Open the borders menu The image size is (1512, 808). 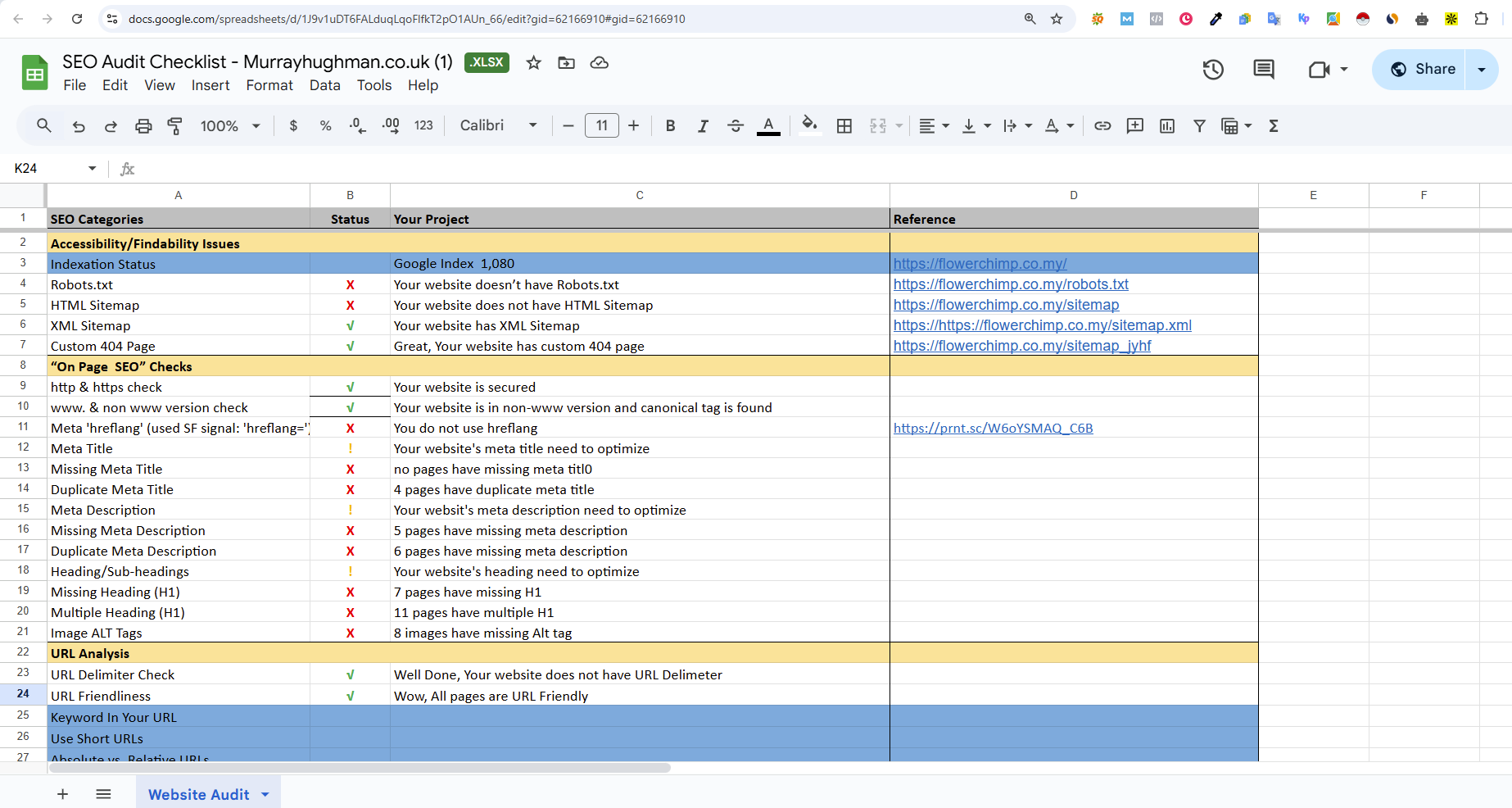(844, 125)
